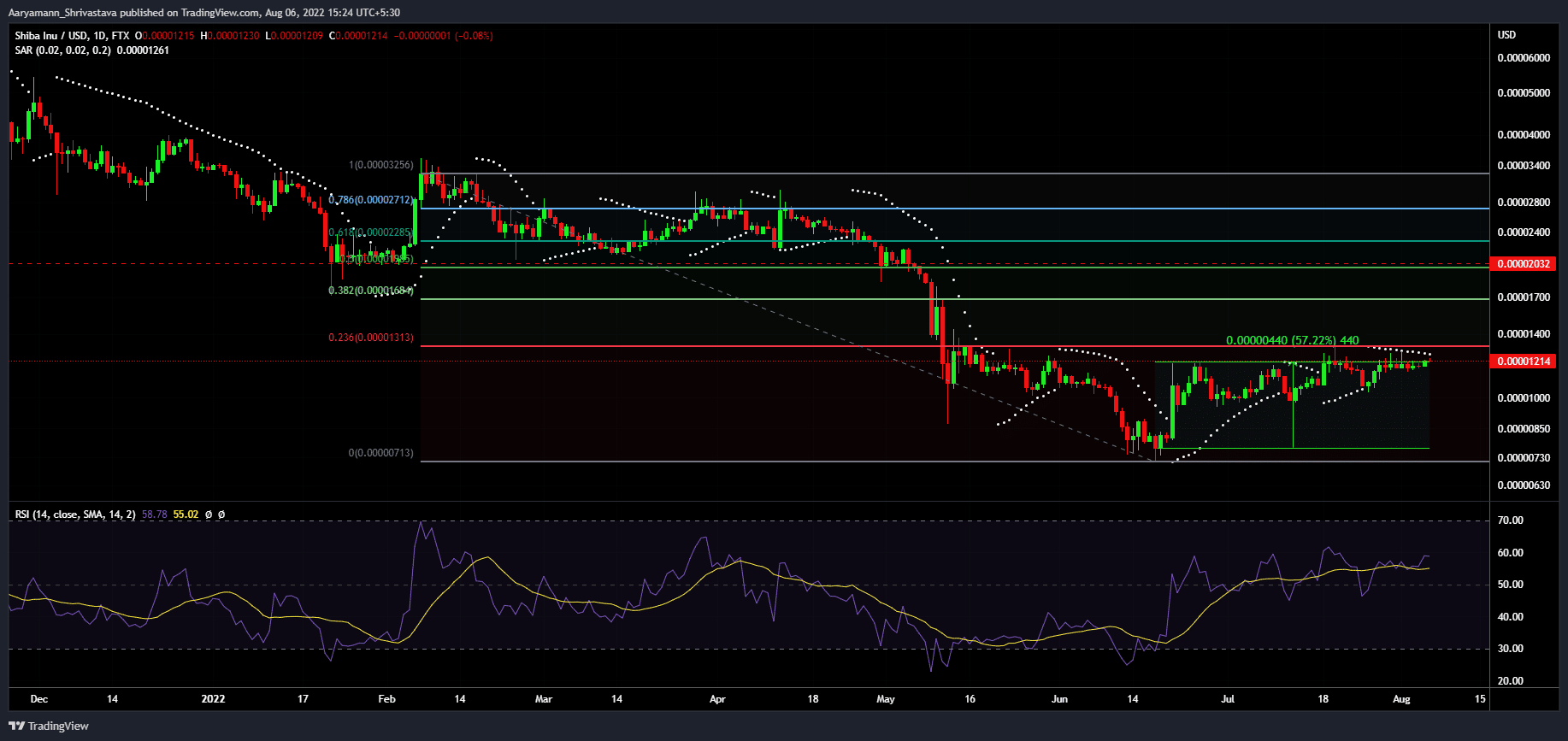Click the change value (−0.08%)

click(474, 36)
